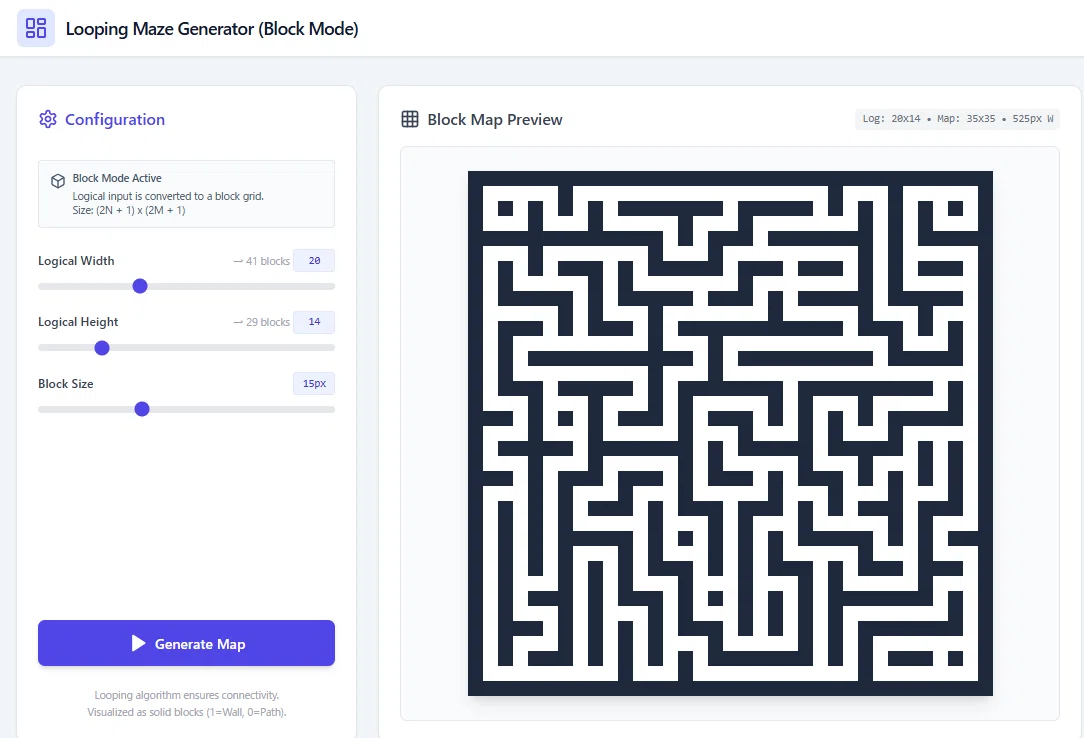Click the Logical Height value field showing 14

(x=314, y=322)
